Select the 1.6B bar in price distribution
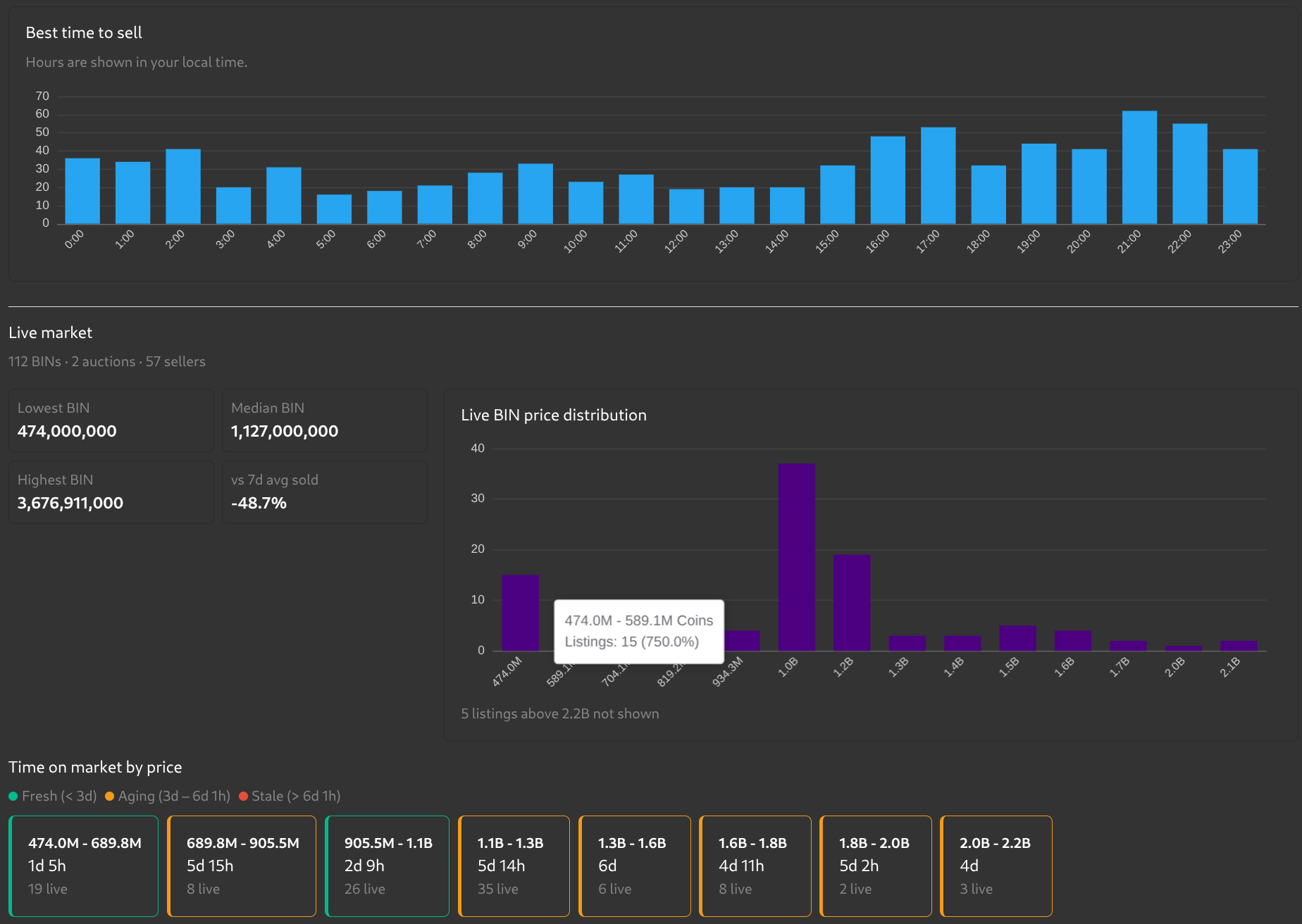Screen dimensions: 1302x924 coord(1073,641)
